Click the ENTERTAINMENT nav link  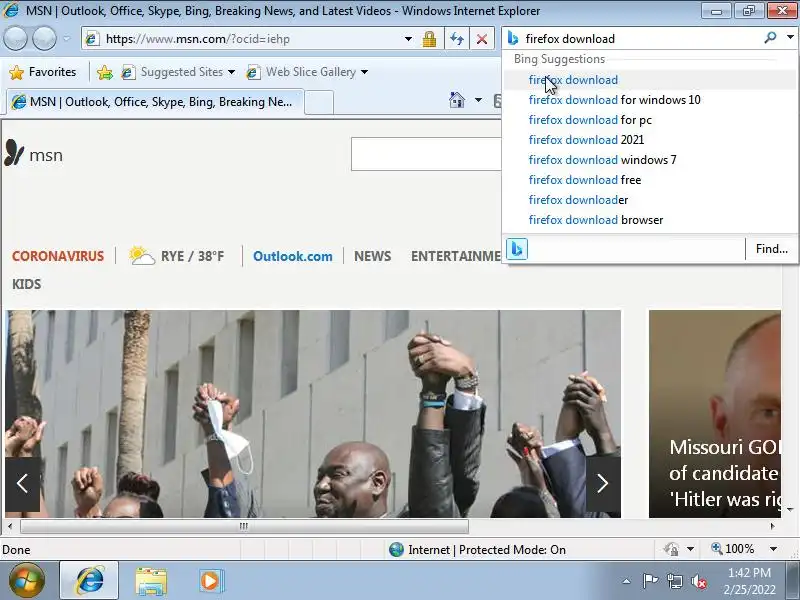[x=456, y=256]
